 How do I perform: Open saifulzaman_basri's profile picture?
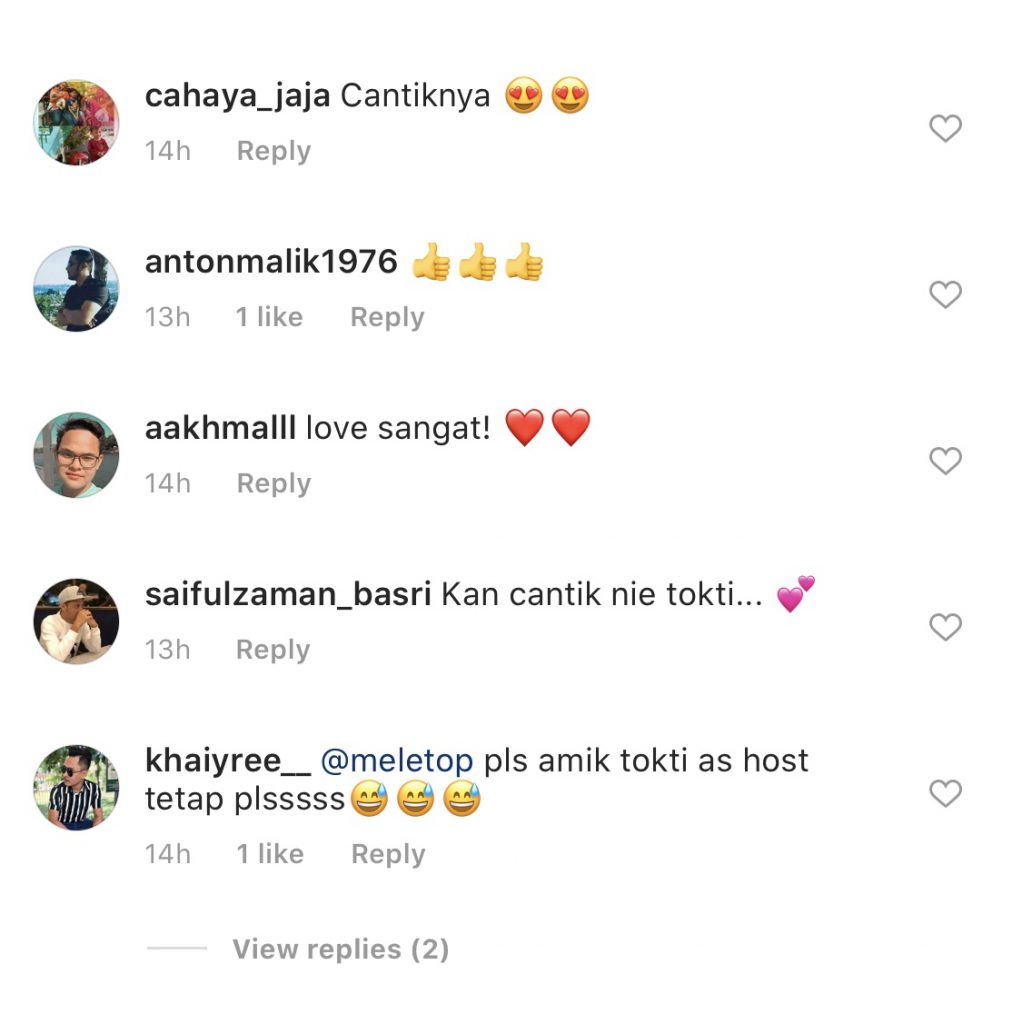76,621
